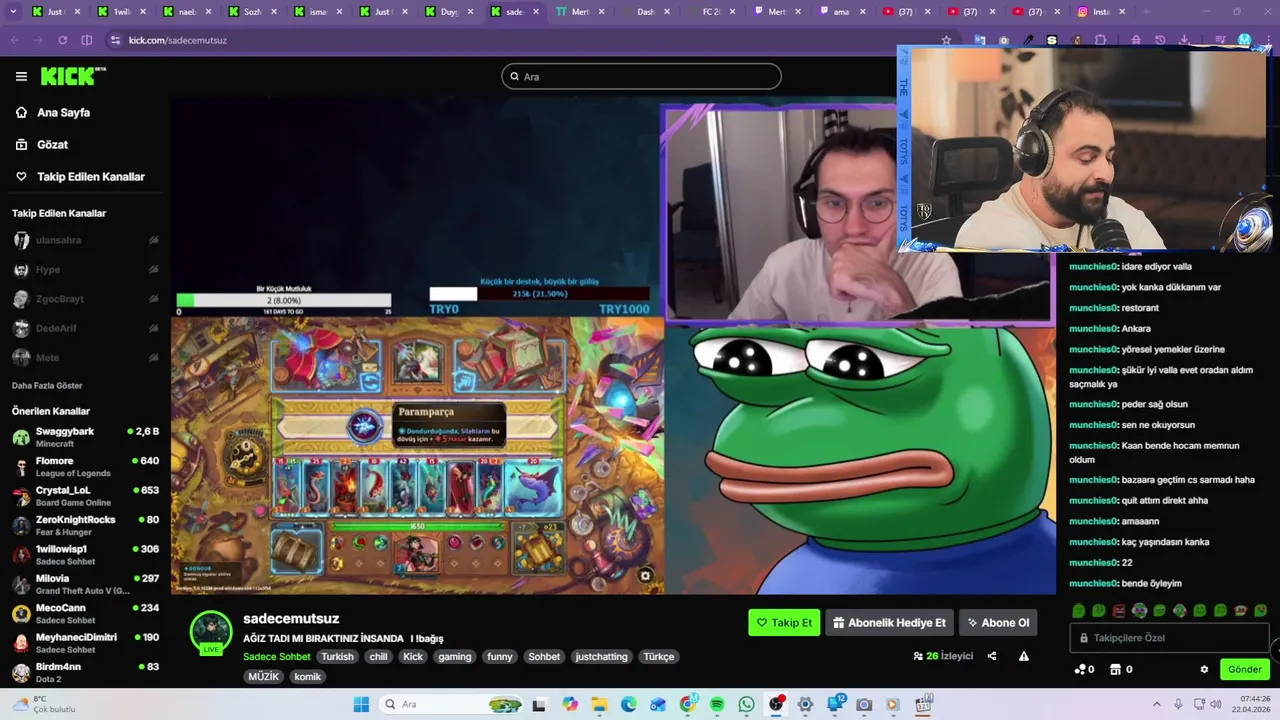The width and height of the screenshot is (1280, 720).
Task: Open recommended channel Swaggybark
Action: pyautogui.click(x=85, y=437)
